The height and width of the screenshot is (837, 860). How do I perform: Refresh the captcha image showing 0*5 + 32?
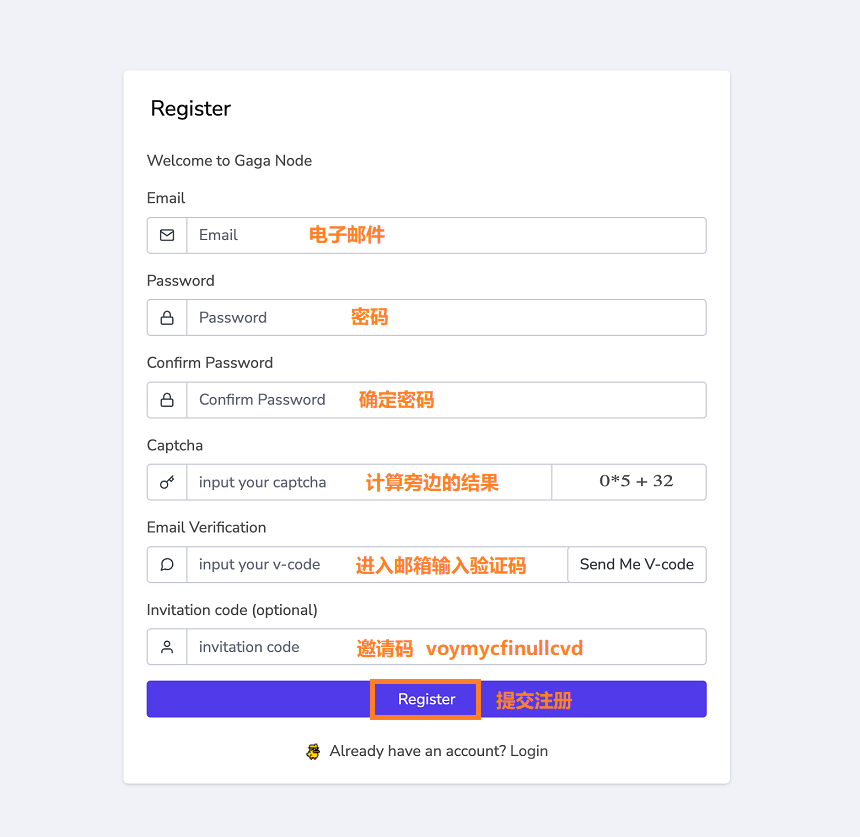click(629, 482)
